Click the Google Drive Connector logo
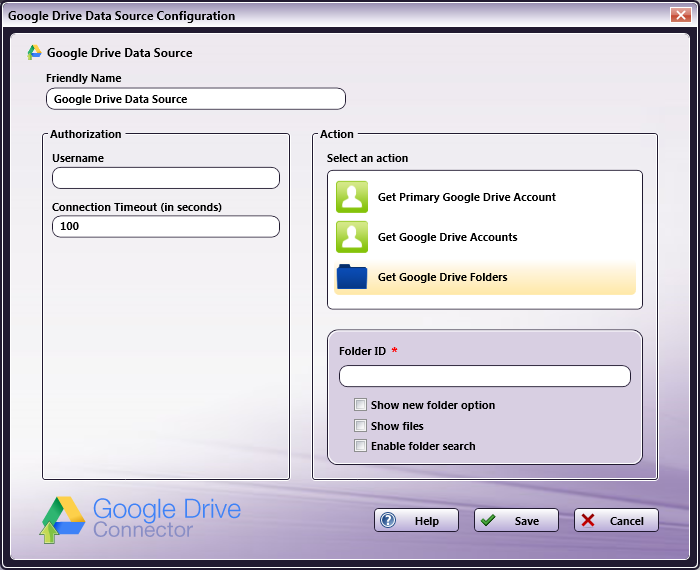This screenshot has width=700, height=570. pos(140,519)
